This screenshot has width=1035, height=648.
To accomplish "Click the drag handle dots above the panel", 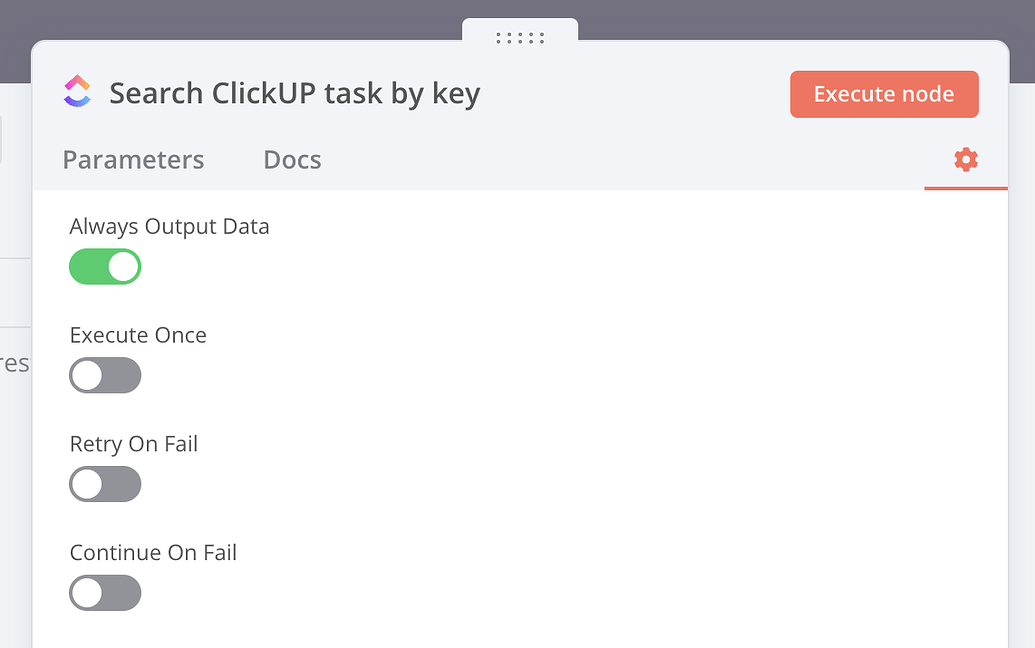I will point(520,38).
